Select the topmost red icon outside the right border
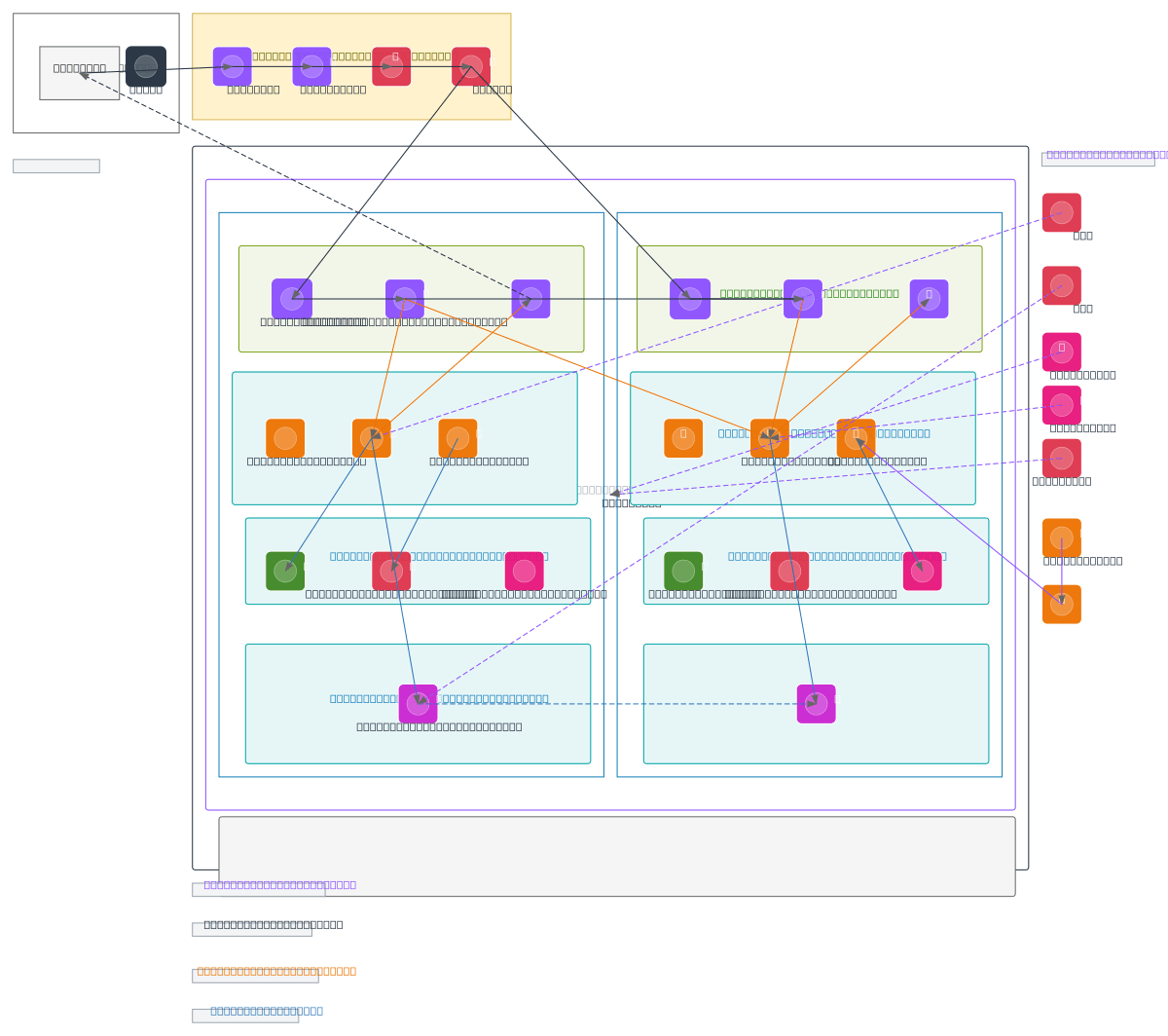Image resolution: width=1168 pixels, height=1036 pixels. point(1061,212)
